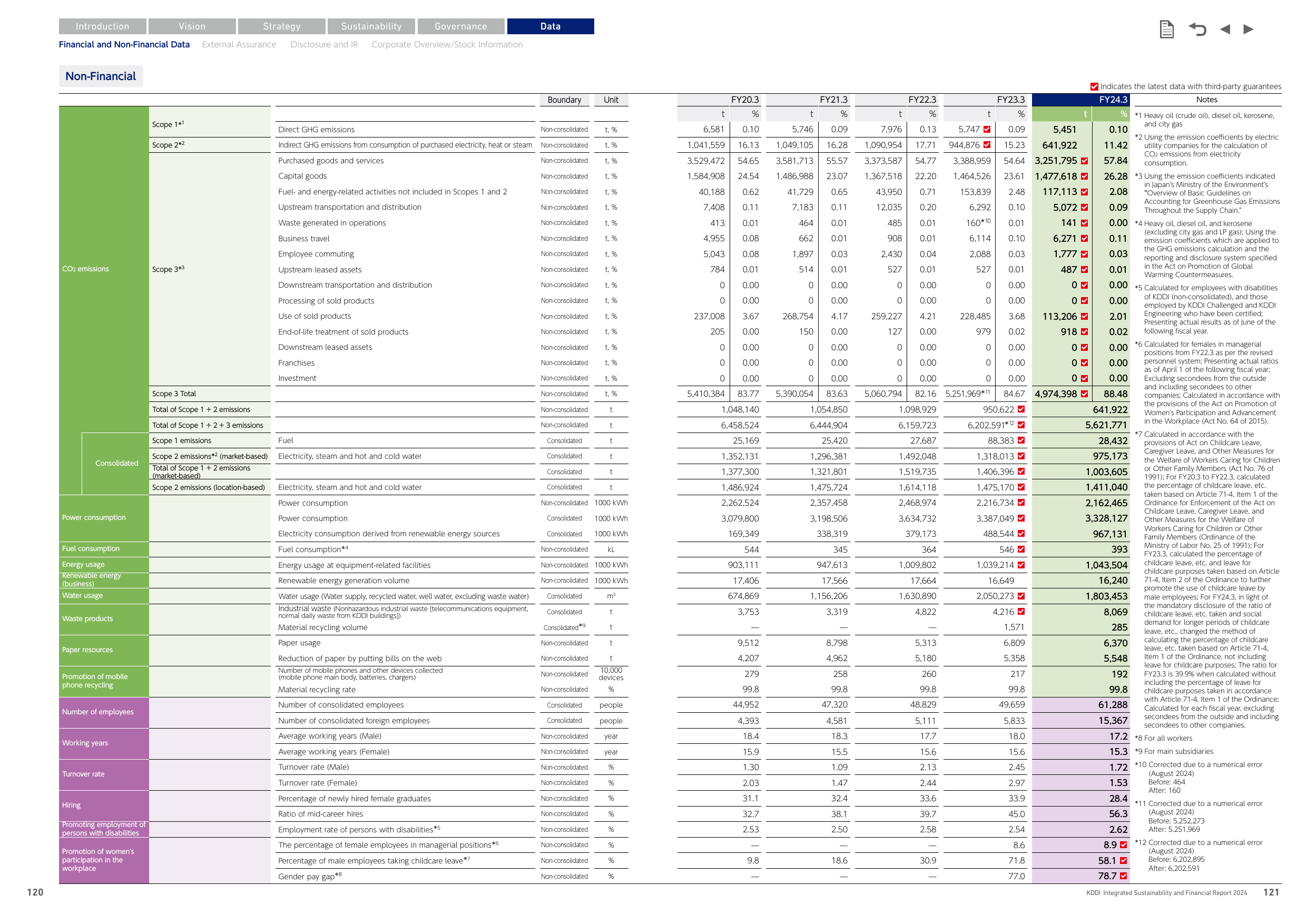The height and width of the screenshot is (924, 1307).
Task: Go to External Assurance section
Action: [x=239, y=44]
